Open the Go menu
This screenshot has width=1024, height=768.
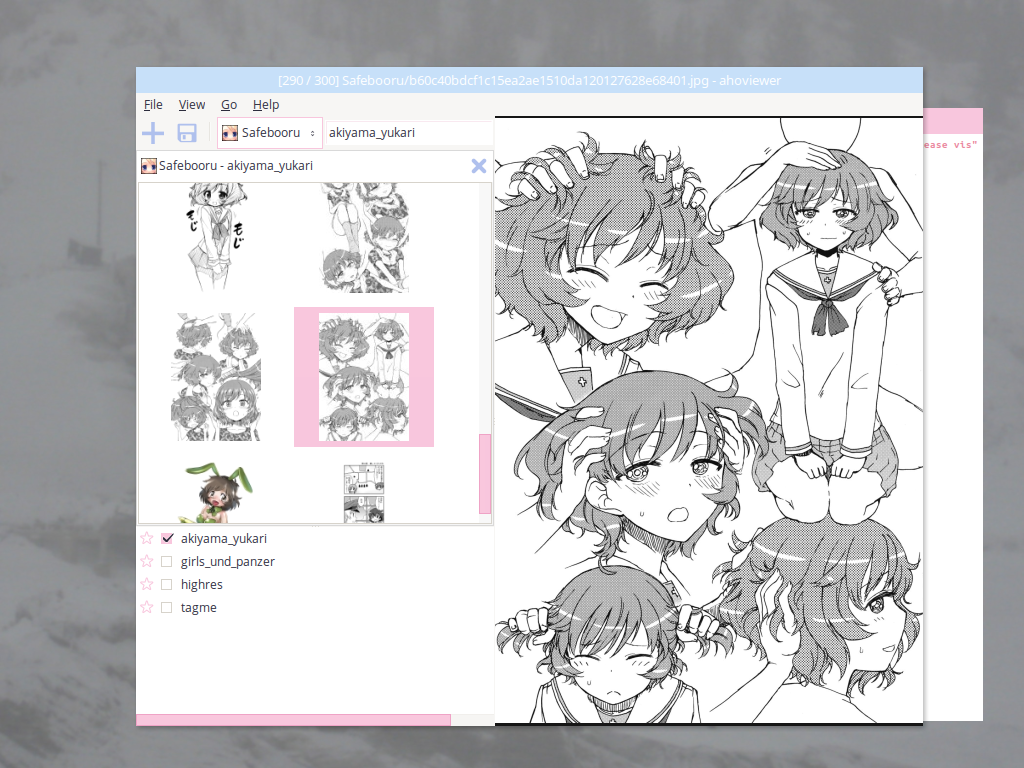229,104
